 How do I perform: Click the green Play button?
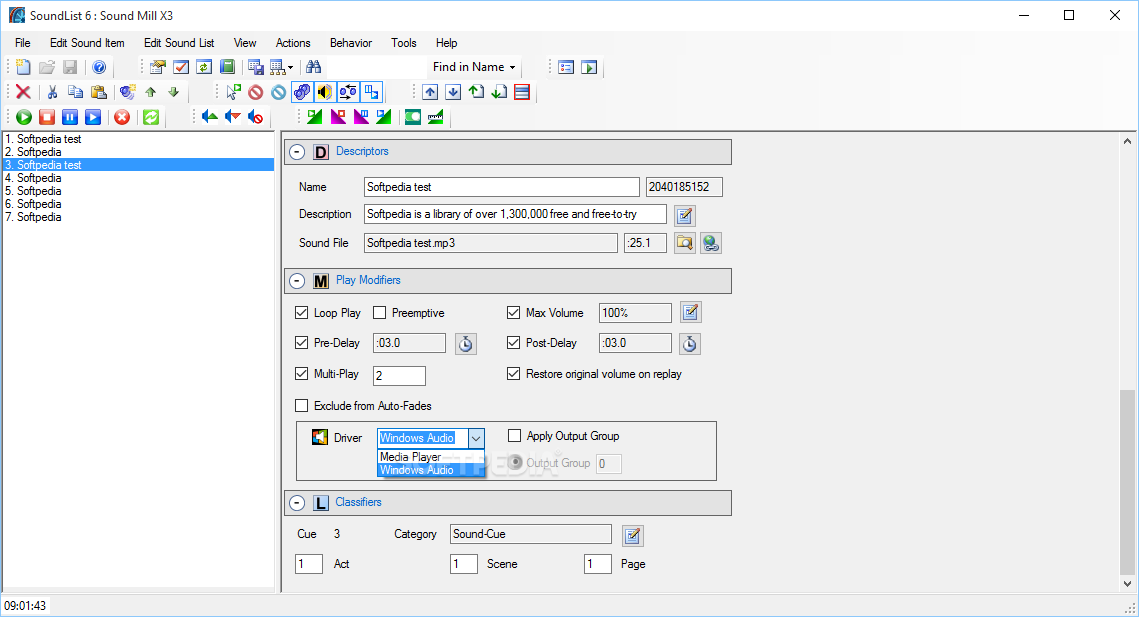click(24, 117)
